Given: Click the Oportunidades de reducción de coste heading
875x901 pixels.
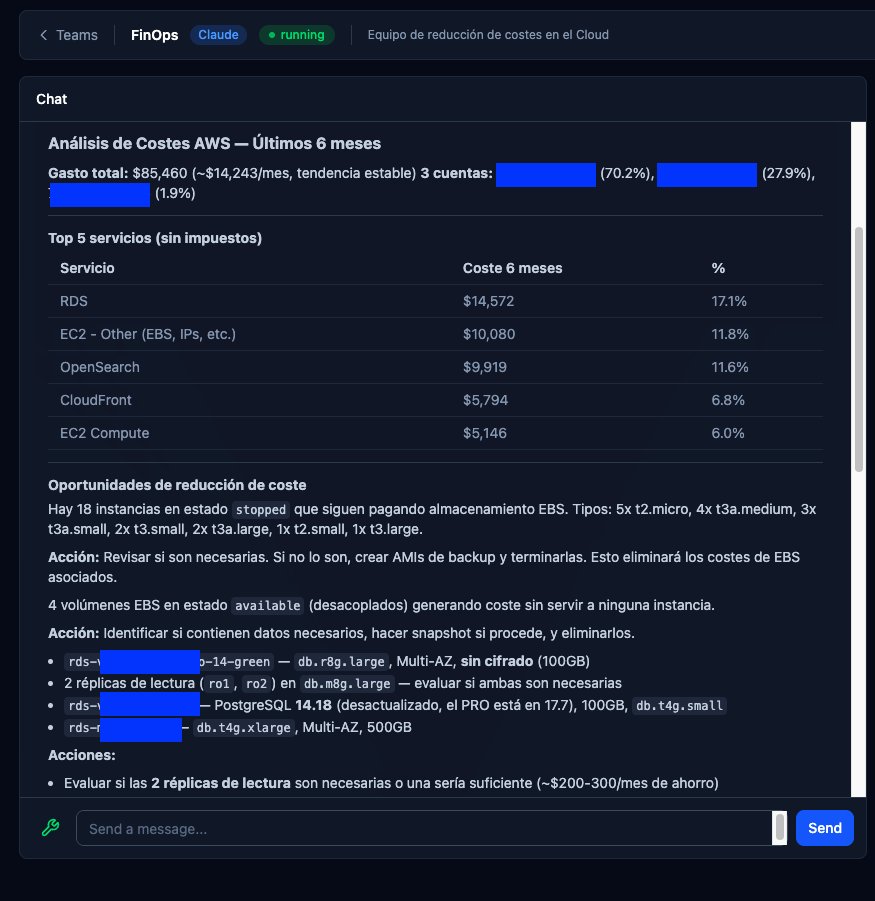Looking at the screenshot, I should (x=177, y=485).
